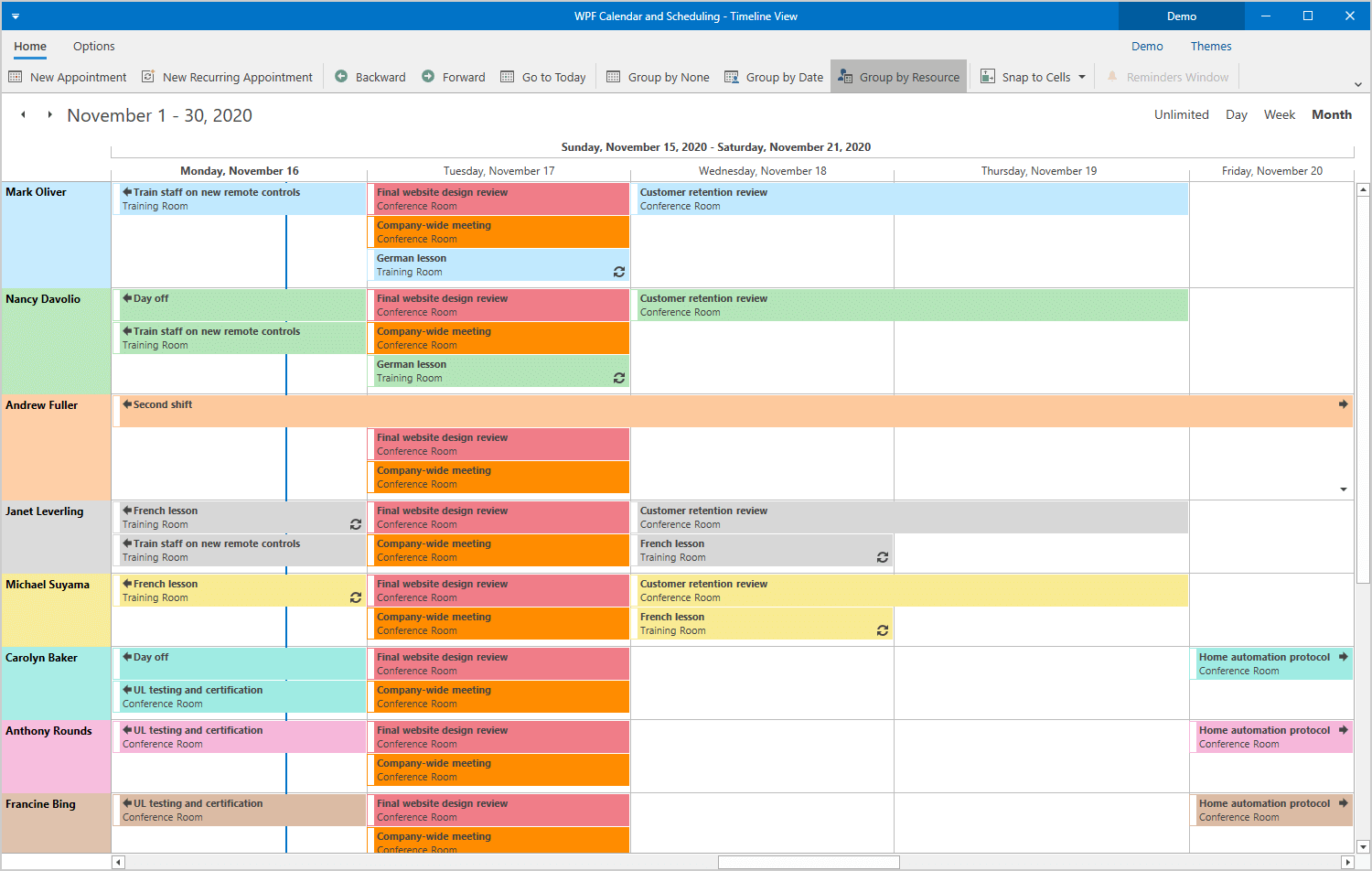This screenshot has height=871, width=1372.
Task: Expand Andrew Fuller's row with the down arrow
Action: click(x=1344, y=489)
